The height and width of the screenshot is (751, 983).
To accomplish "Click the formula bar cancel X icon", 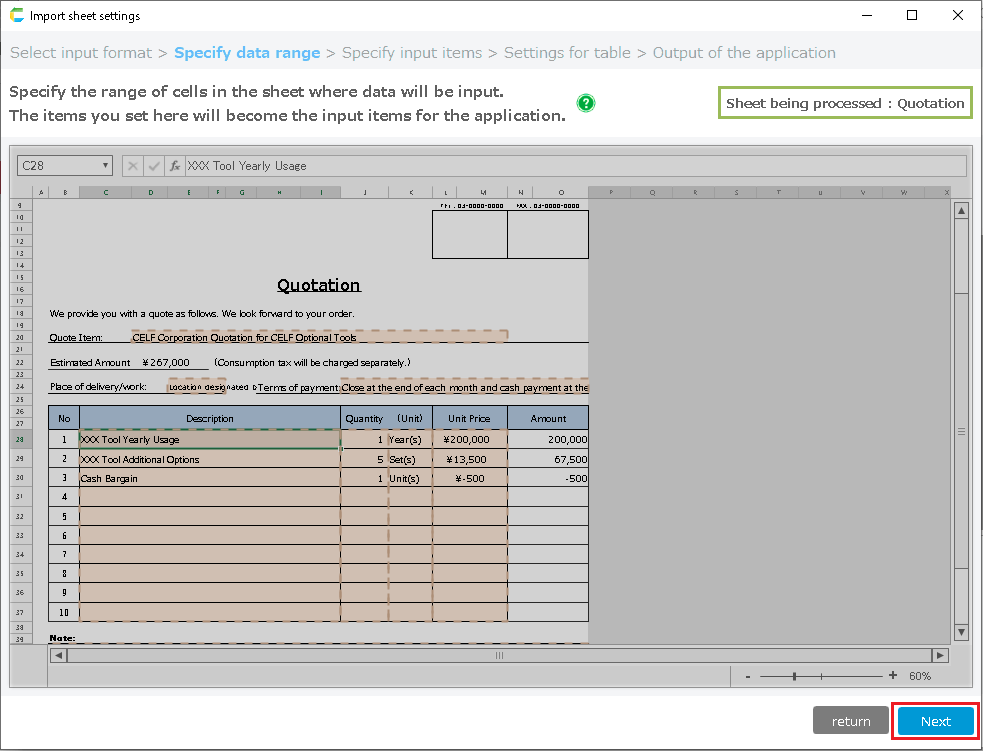I will tap(133, 166).
